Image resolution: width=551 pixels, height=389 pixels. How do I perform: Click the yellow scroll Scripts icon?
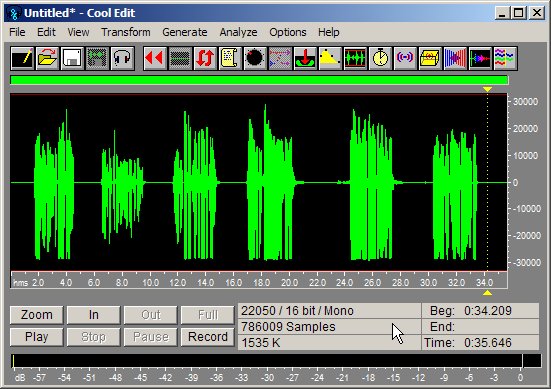point(230,58)
